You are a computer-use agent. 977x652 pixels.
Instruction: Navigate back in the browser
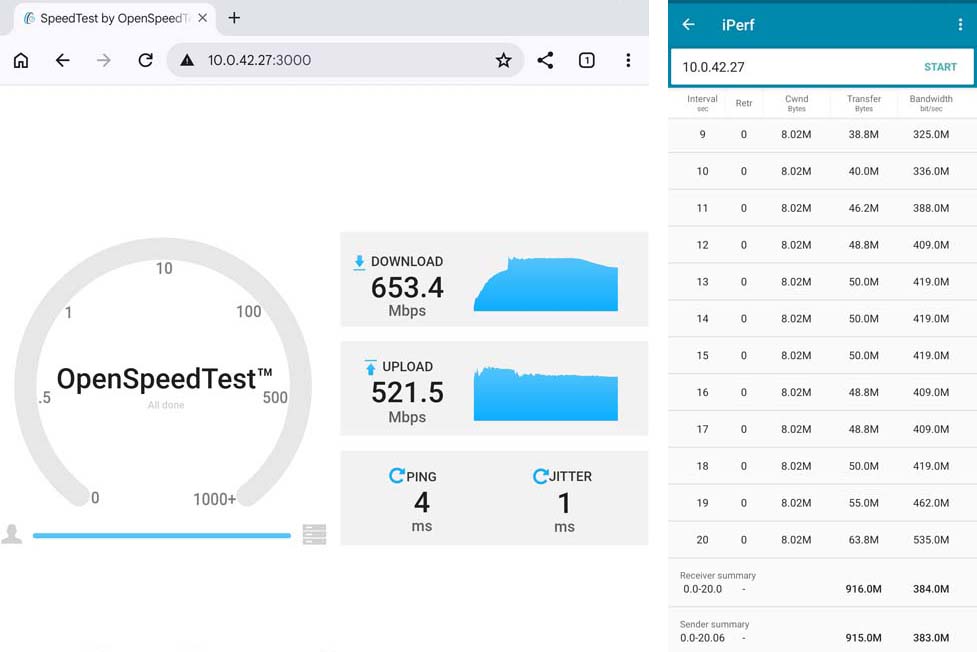62,60
